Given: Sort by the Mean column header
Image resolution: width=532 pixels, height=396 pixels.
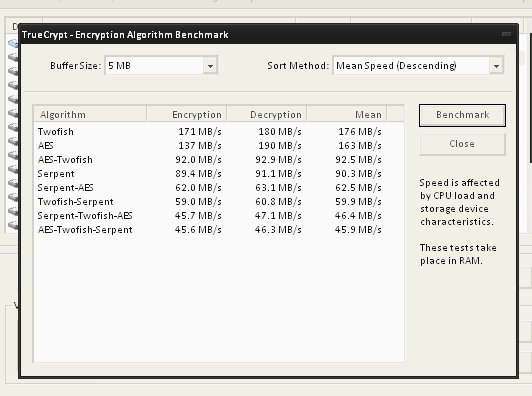Looking at the screenshot, I should click(347, 115).
